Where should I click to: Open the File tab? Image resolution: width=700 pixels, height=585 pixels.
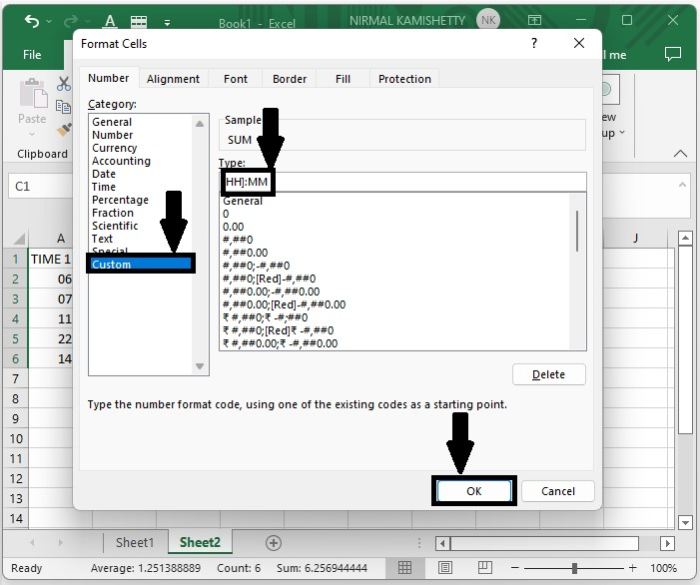pyautogui.click(x=32, y=54)
